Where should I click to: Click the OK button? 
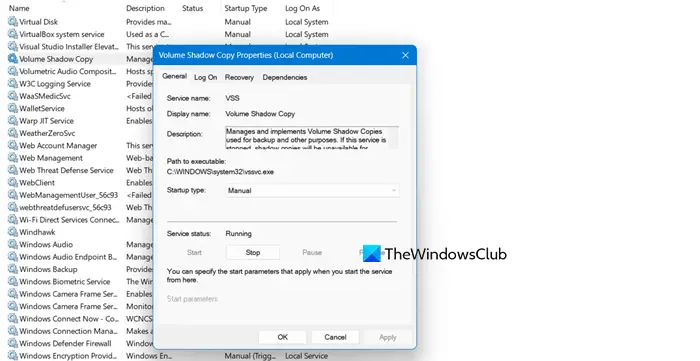tap(283, 337)
